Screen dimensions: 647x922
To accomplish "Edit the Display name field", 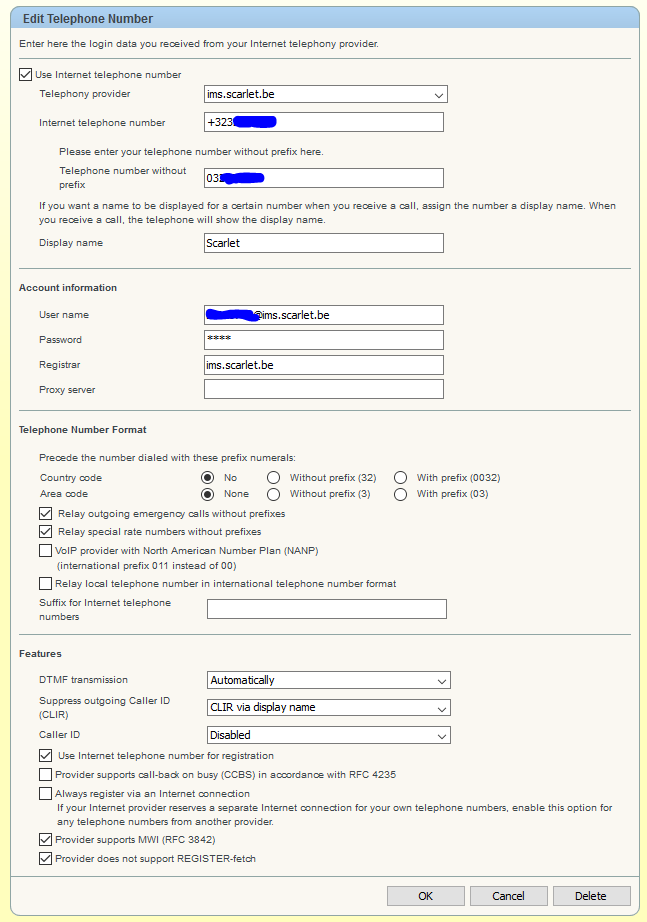I will (x=323, y=243).
